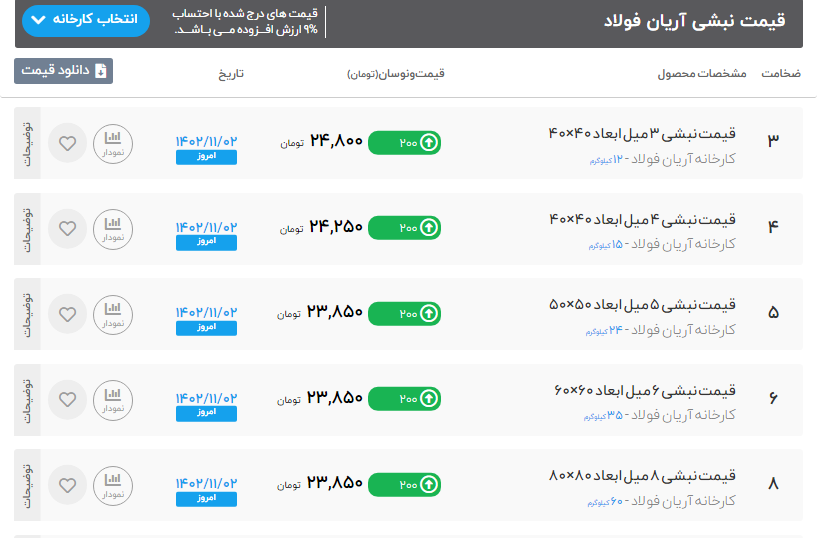Expand توضیحات panel for 4 mm row
830x538 pixels.
click(27, 228)
